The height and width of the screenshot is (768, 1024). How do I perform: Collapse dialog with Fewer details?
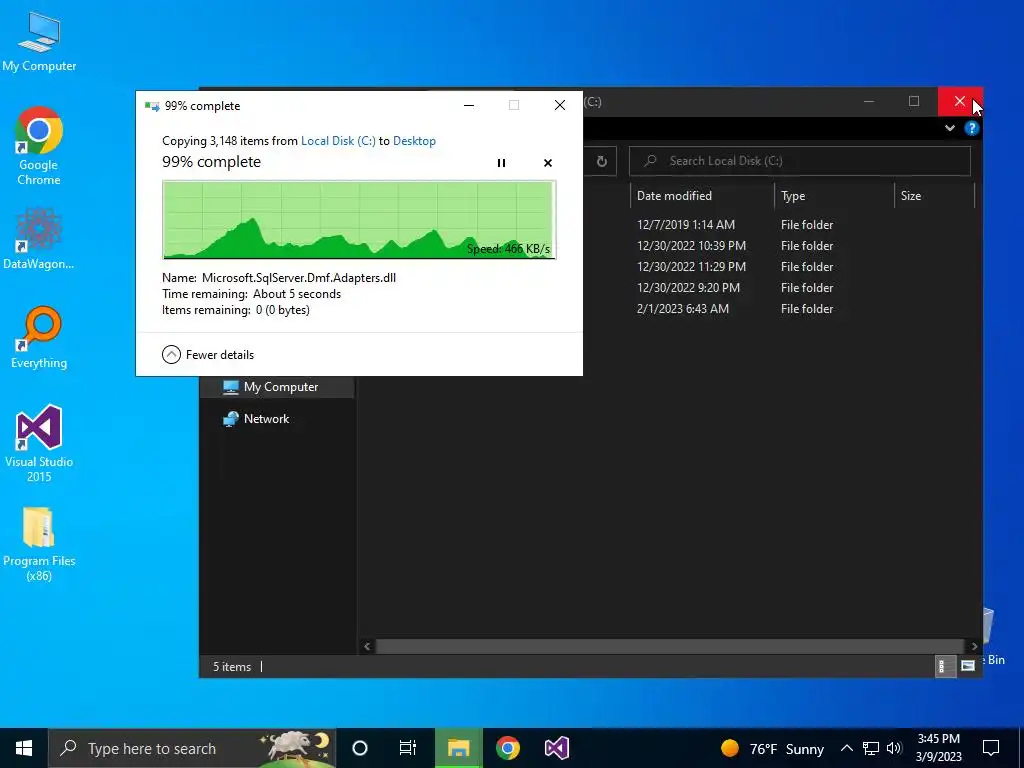[208, 355]
